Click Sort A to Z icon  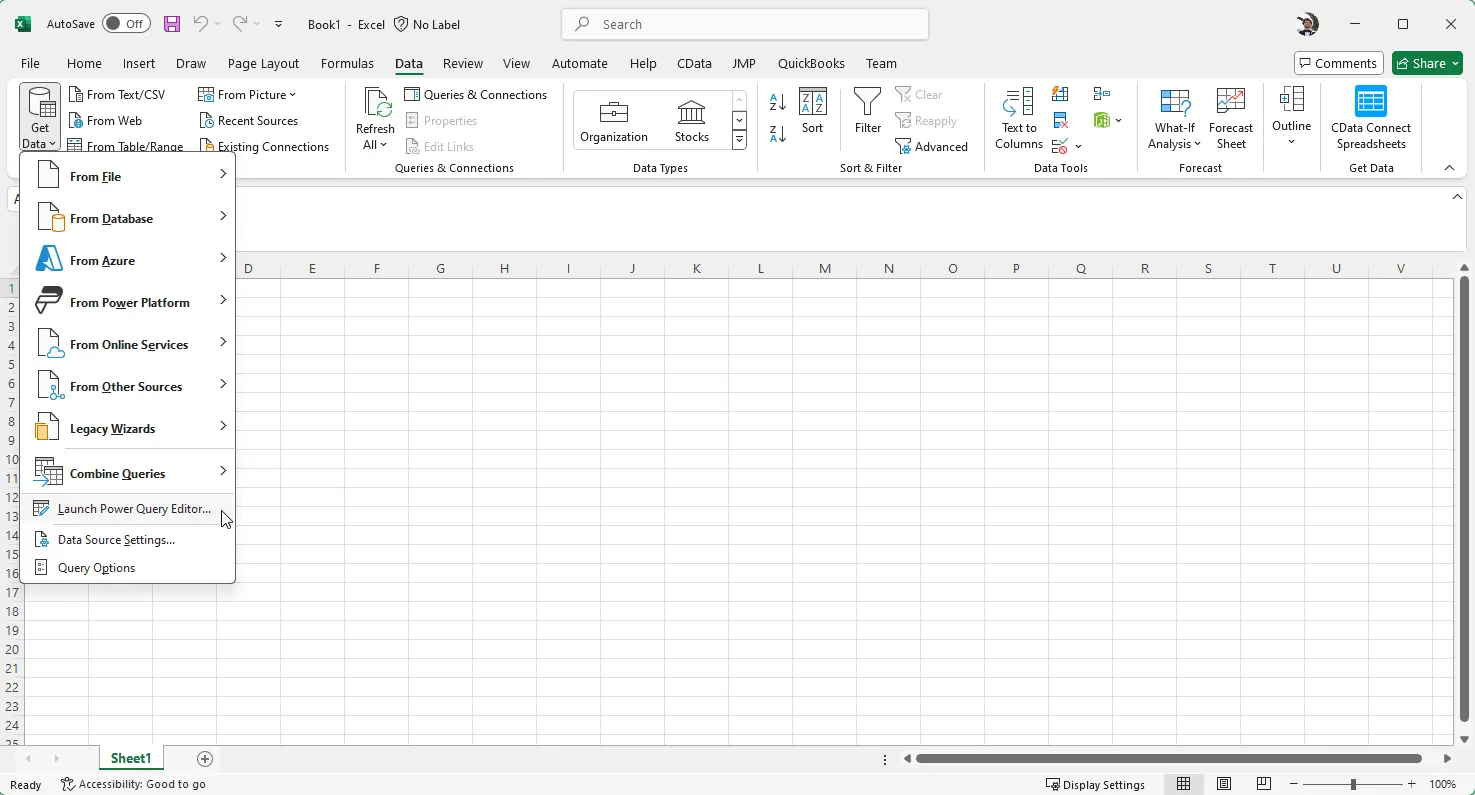(778, 102)
